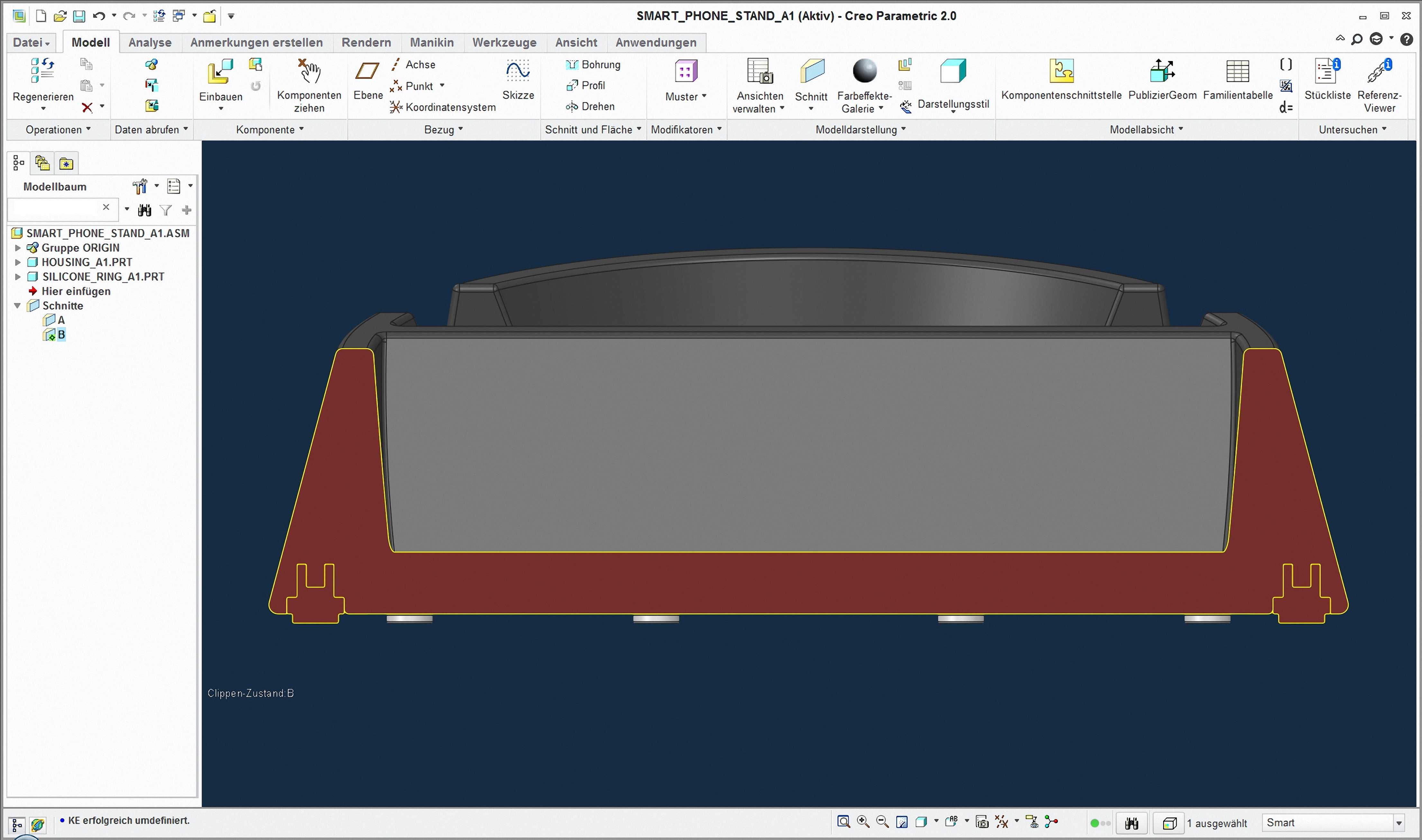Undo the last action
Image resolution: width=1422 pixels, height=840 pixels.
(99, 16)
